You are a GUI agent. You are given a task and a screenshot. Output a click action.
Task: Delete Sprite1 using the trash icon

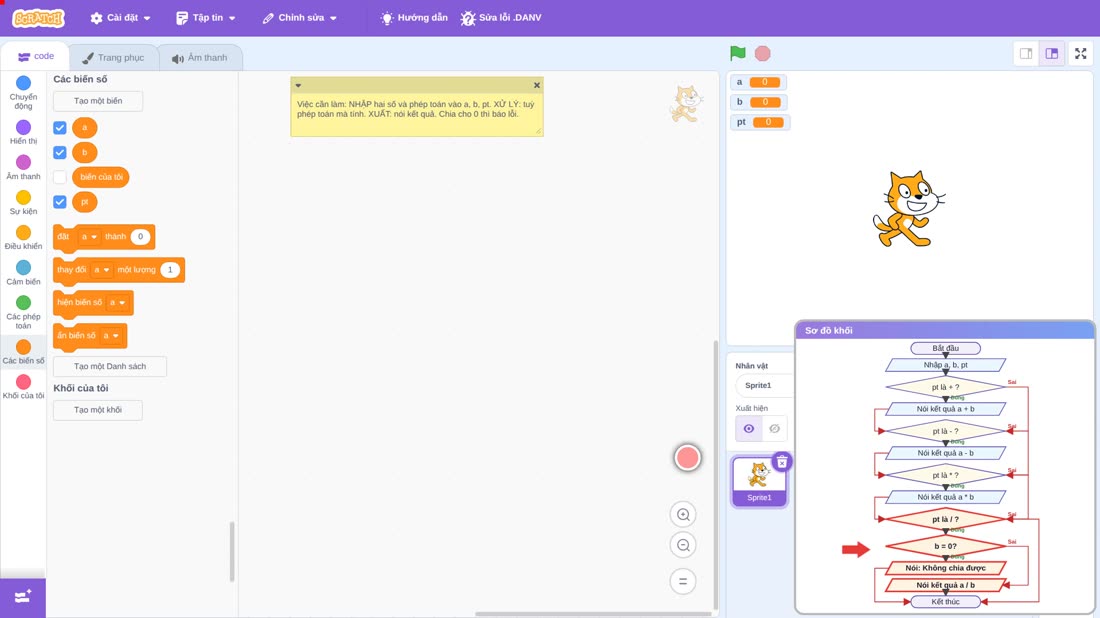[x=782, y=462]
